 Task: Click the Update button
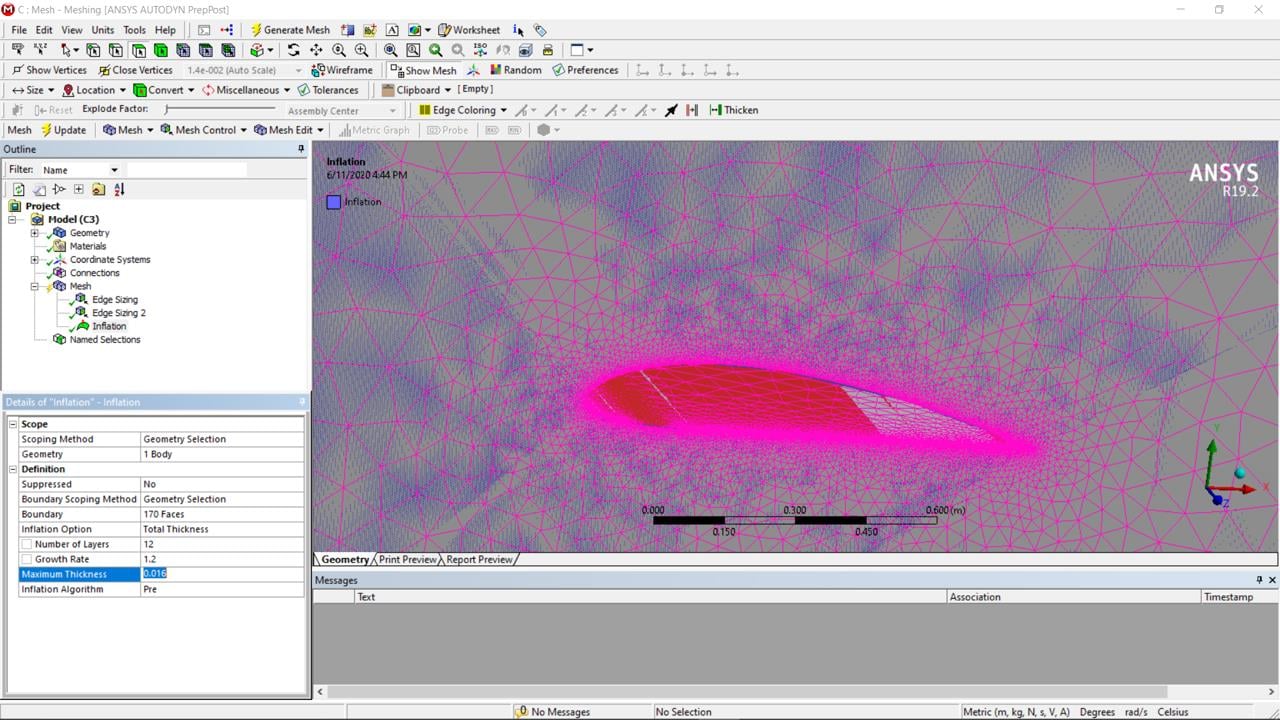(x=62, y=130)
